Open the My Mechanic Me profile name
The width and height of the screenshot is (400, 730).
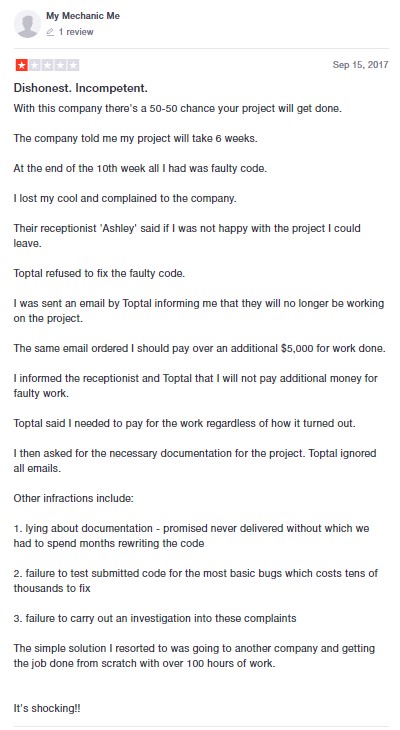click(x=83, y=16)
